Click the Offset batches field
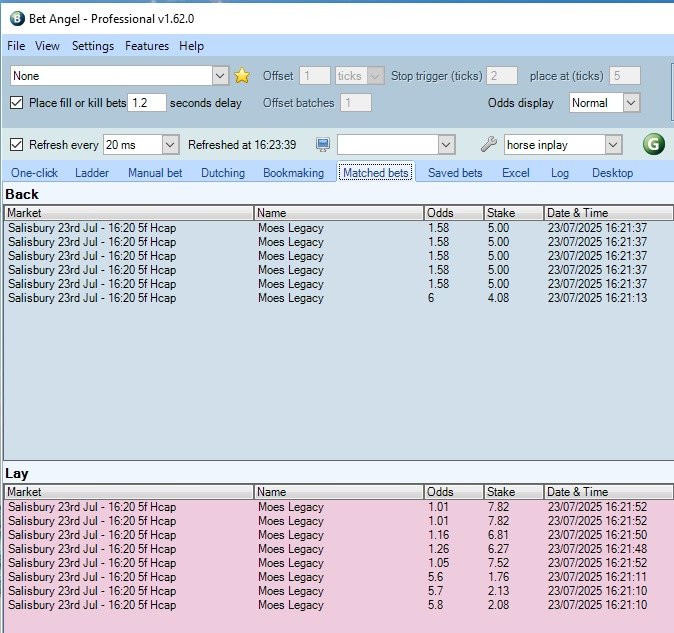Image resolution: width=674 pixels, height=633 pixels. click(x=355, y=103)
